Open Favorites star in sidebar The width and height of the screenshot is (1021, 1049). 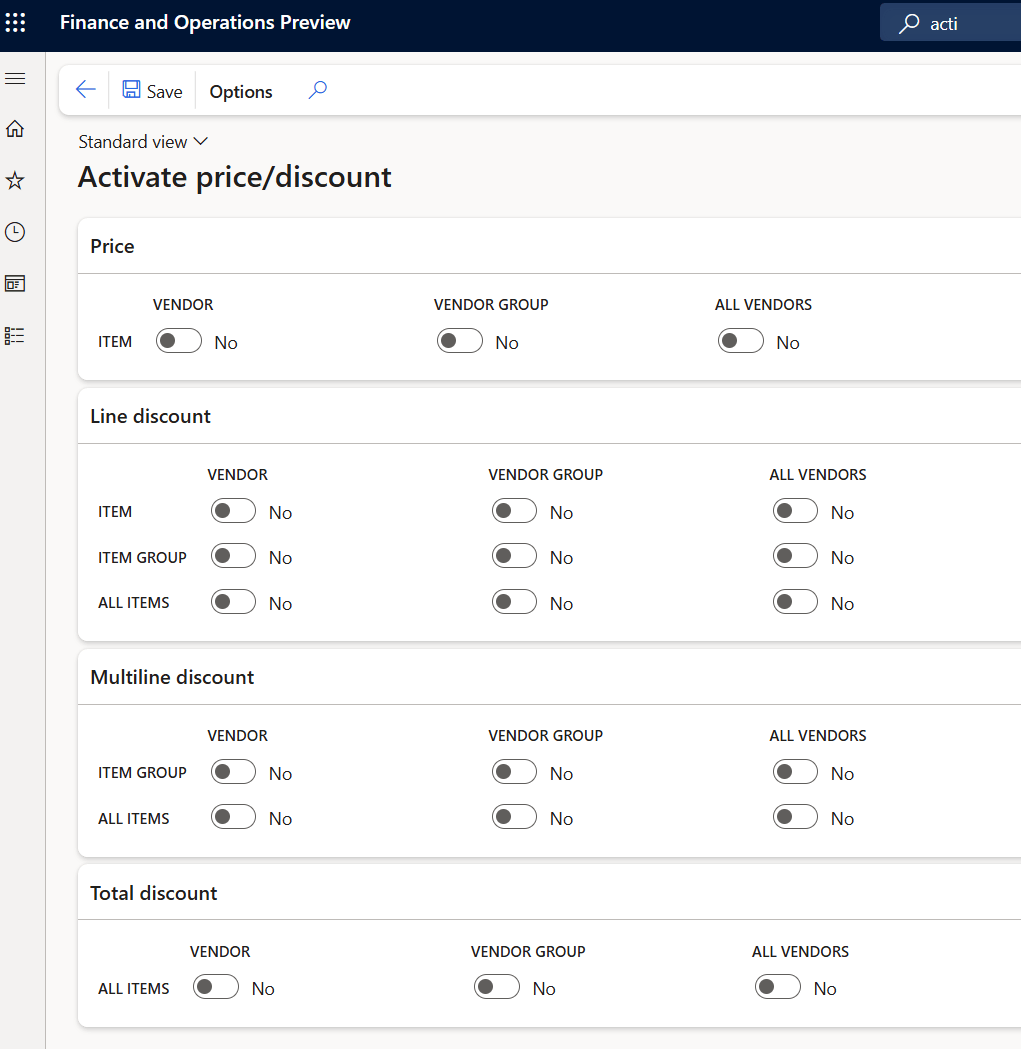pyautogui.click(x=15, y=181)
